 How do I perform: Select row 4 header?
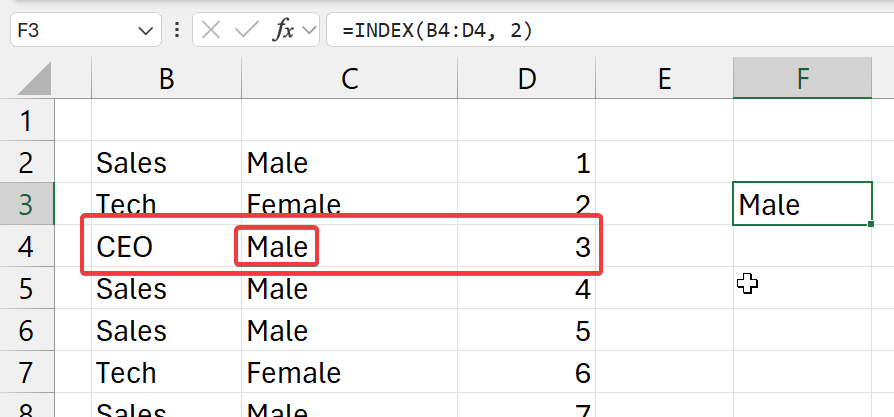(26, 246)
